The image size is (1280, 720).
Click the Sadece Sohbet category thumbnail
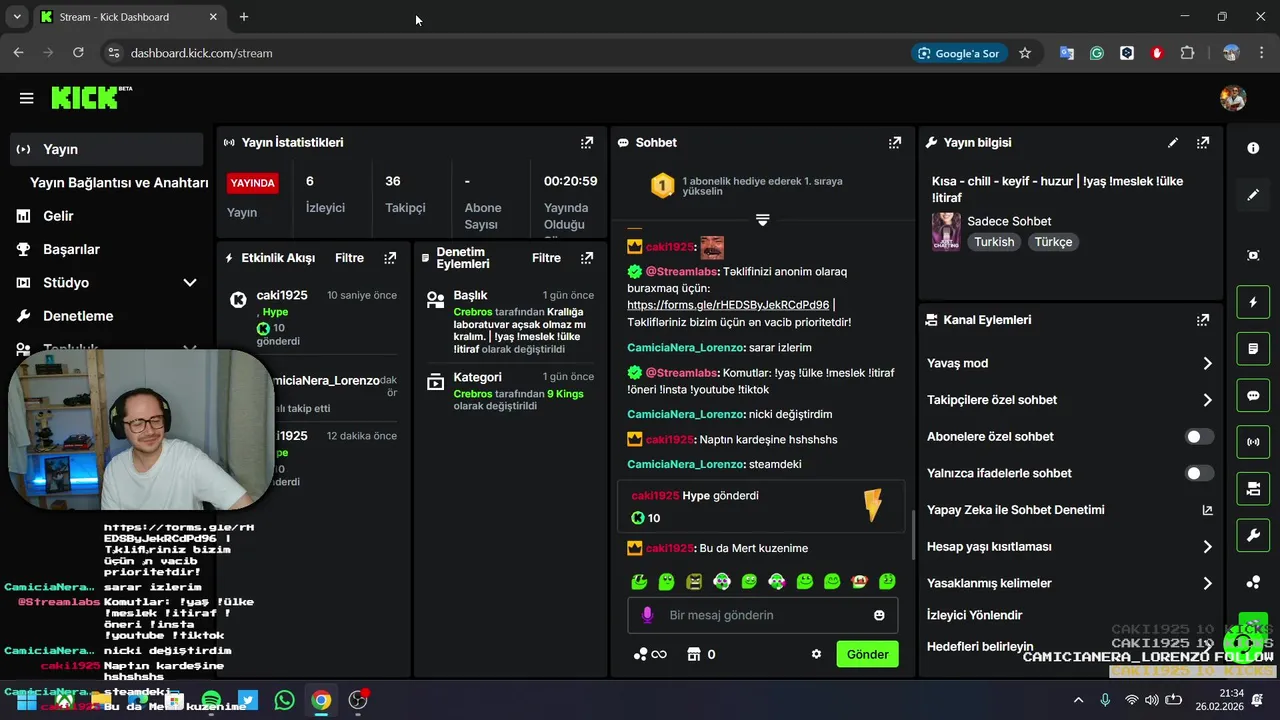[x=946, y=232]
